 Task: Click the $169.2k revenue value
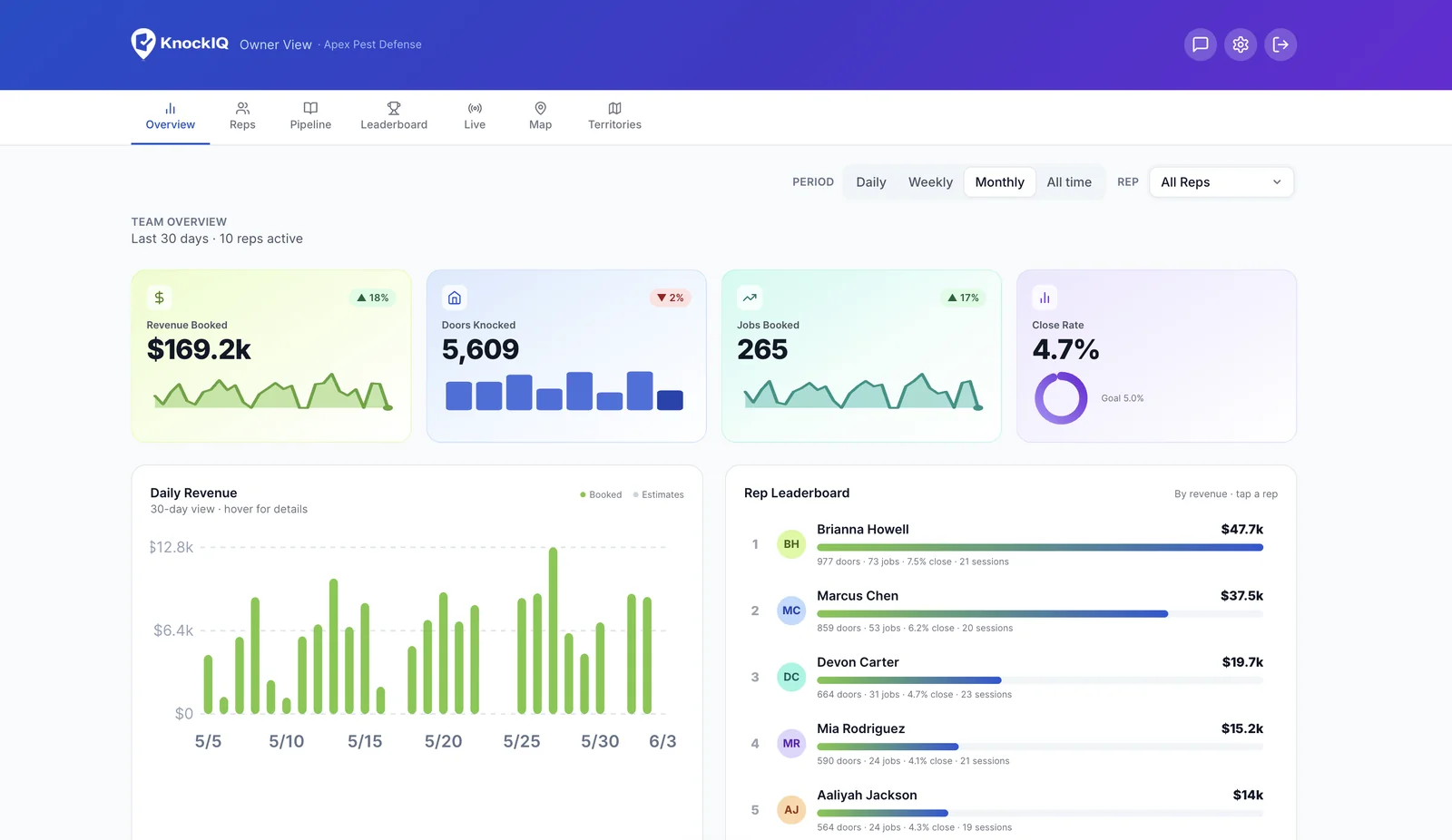pyautogui.click(x=199, y=349)
